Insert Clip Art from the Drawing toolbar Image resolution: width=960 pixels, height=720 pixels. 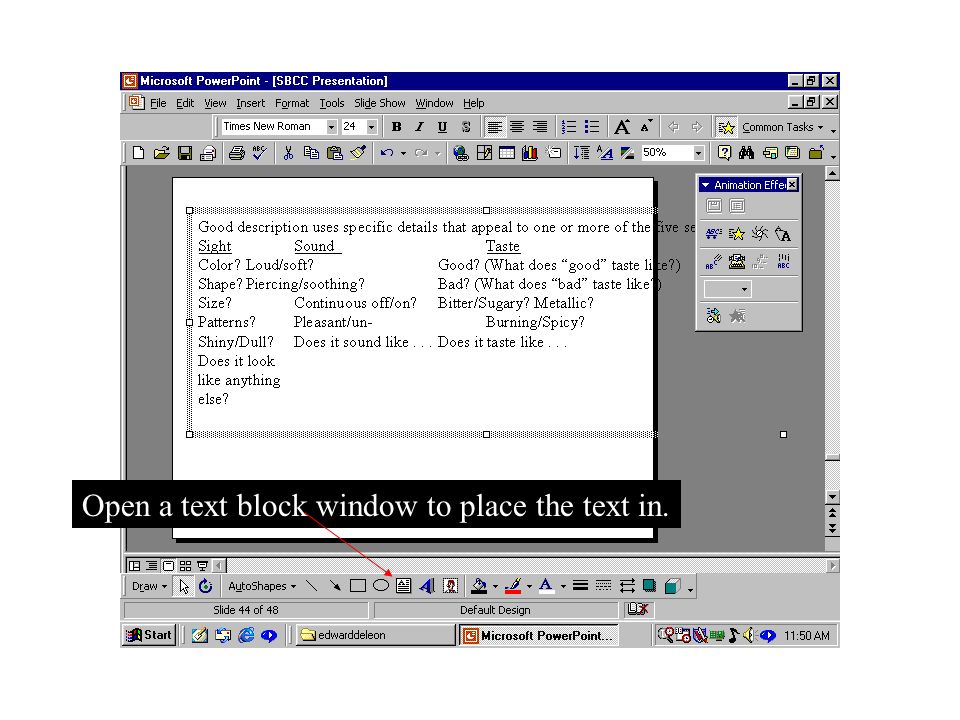pyautogui.click(x=451, y=586)
